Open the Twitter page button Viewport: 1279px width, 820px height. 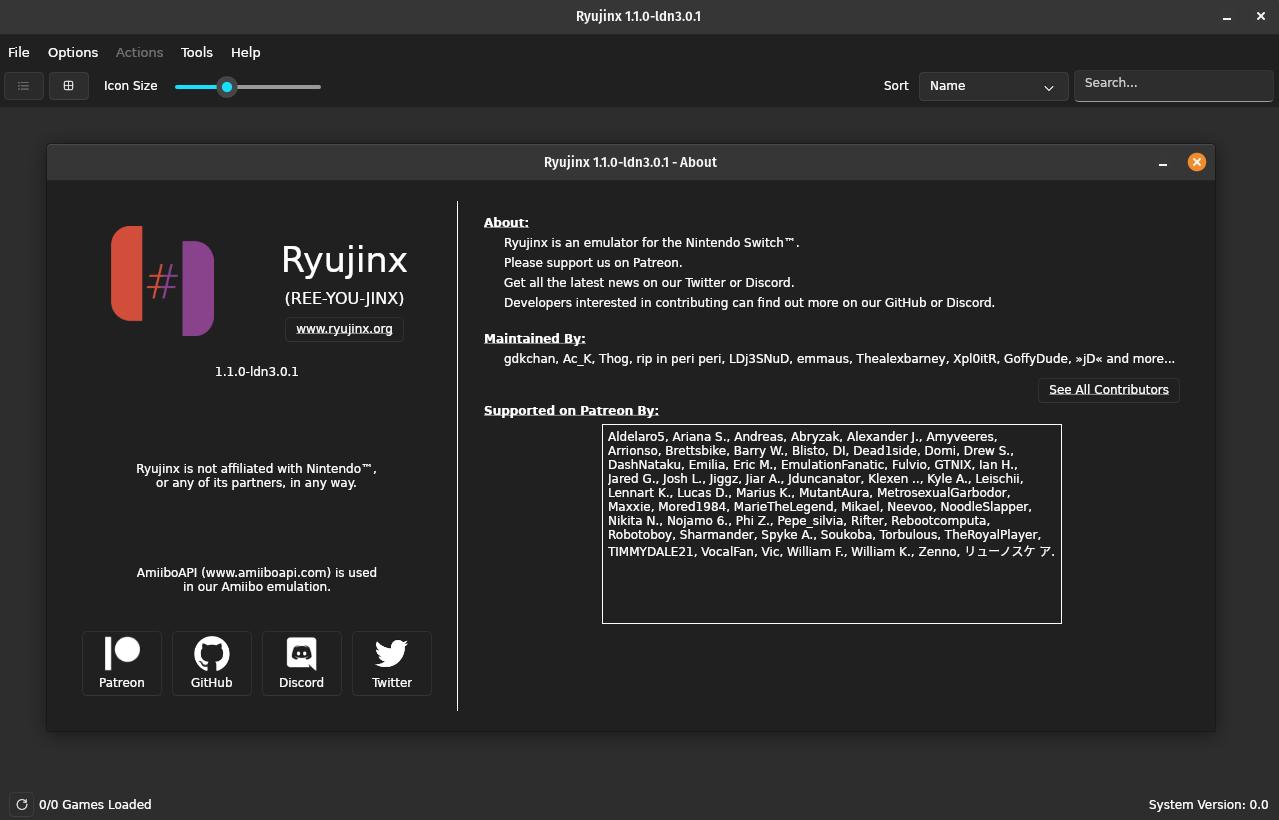click(x=392, y=663)
